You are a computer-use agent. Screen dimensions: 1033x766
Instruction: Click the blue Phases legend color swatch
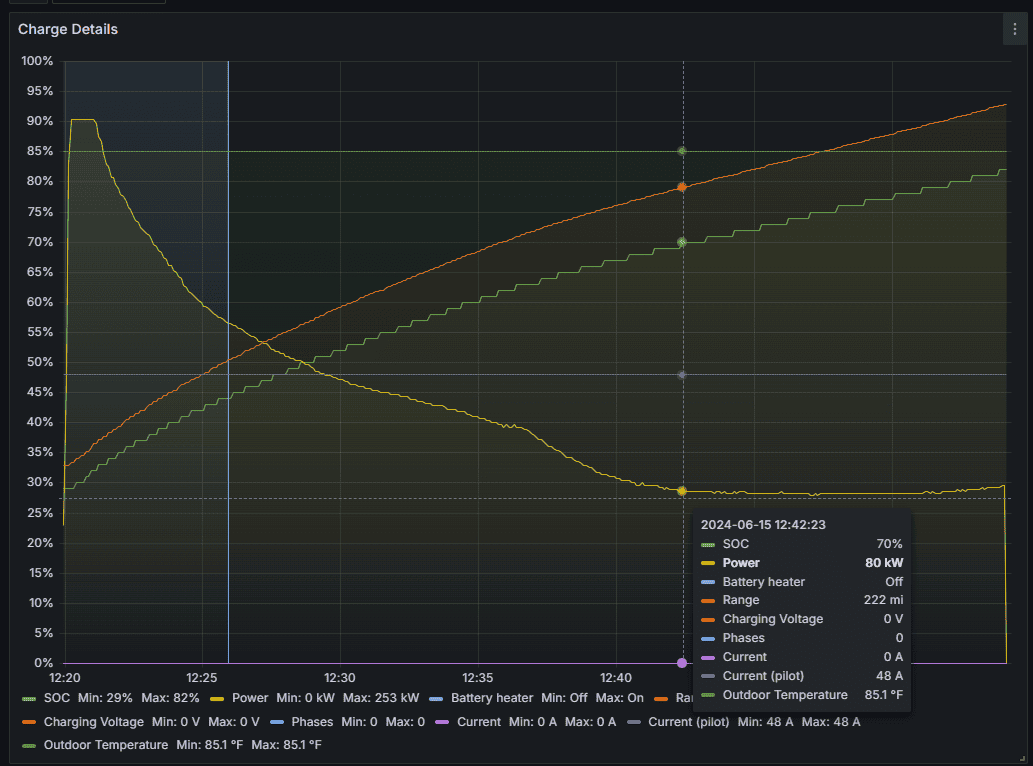[x=277, y=723]
